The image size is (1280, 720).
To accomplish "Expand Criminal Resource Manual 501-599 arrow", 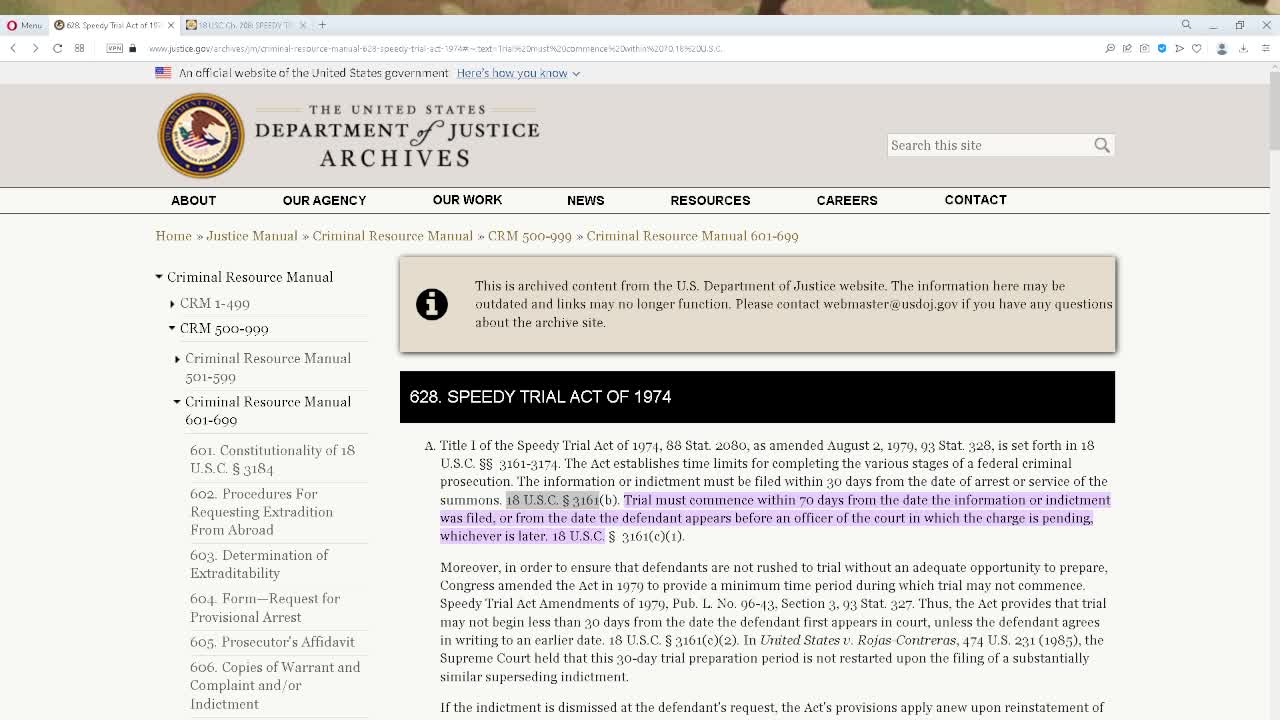I will 177,359.
